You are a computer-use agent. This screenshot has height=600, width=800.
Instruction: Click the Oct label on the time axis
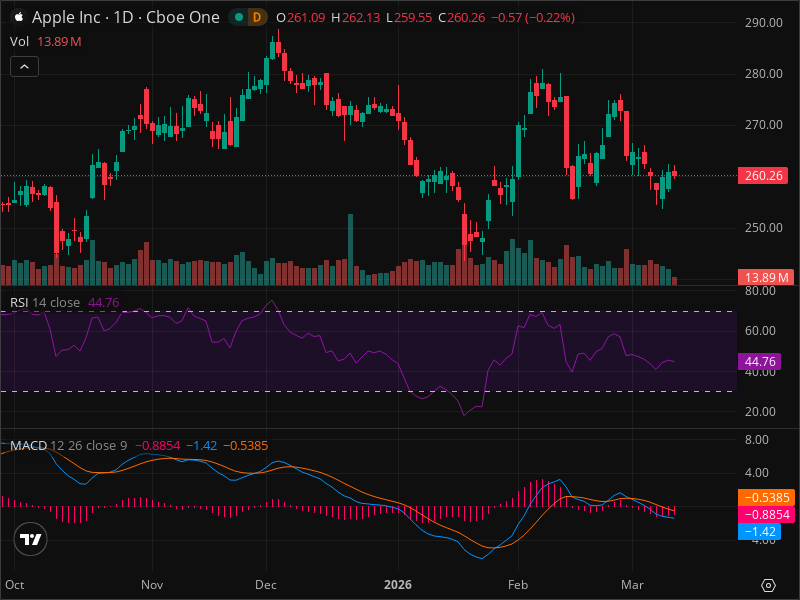click(x=15, y=585)
